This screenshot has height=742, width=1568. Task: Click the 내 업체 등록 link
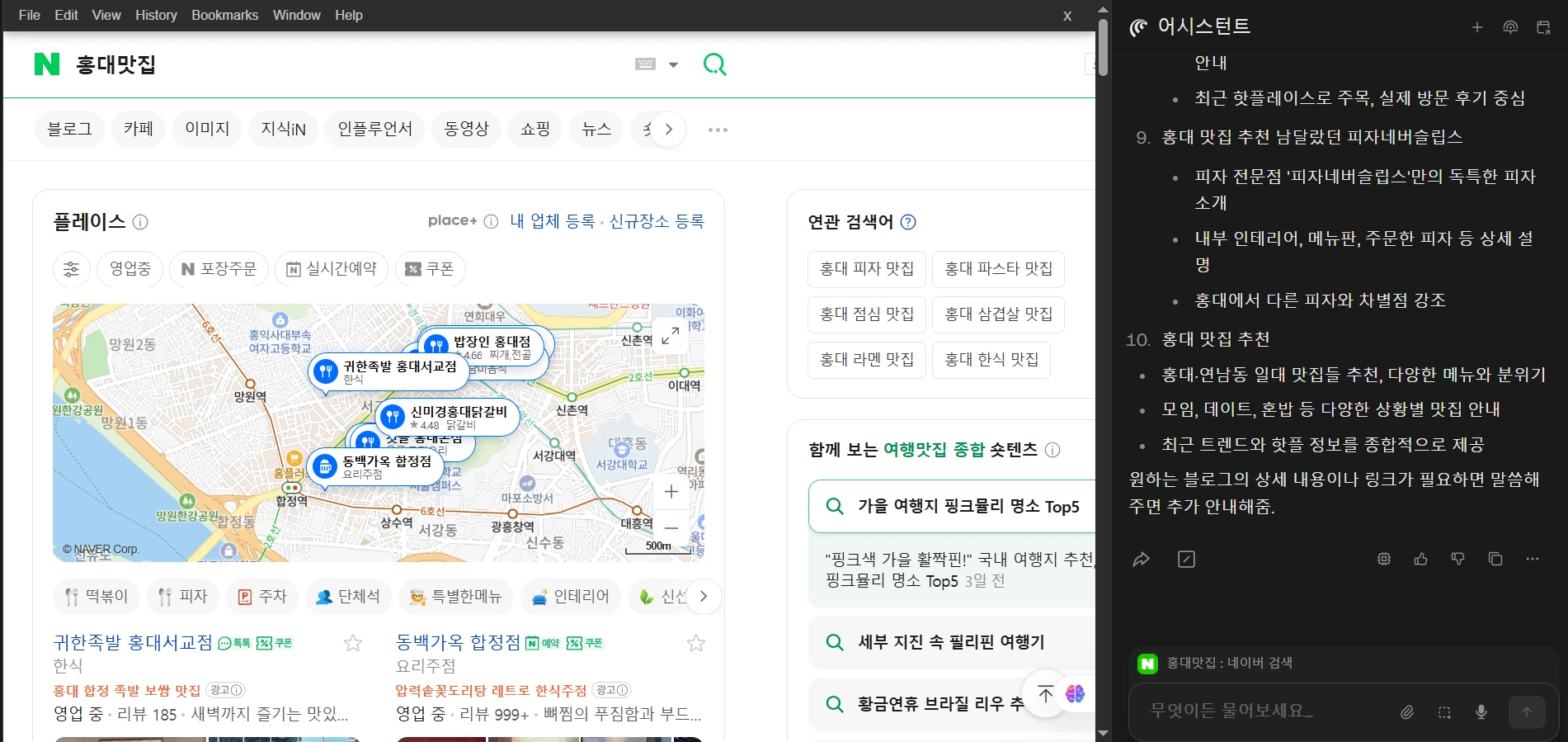coord(552,221)
